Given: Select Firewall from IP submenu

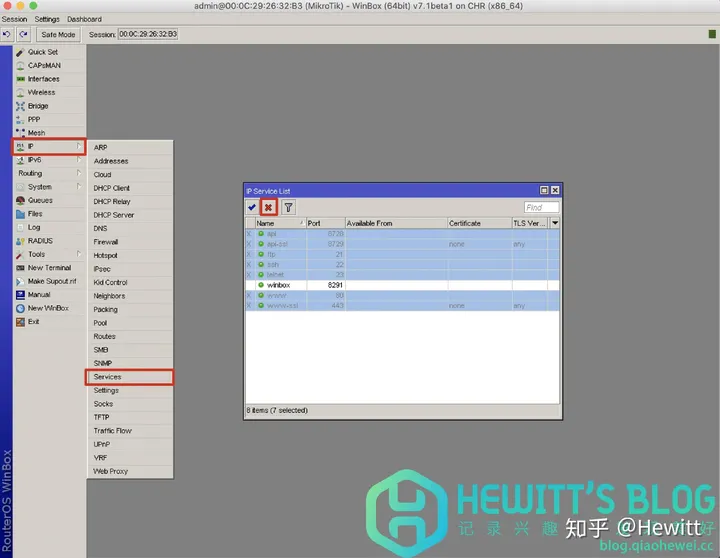Looking at the screenshot, I should (x=130, y=242).
